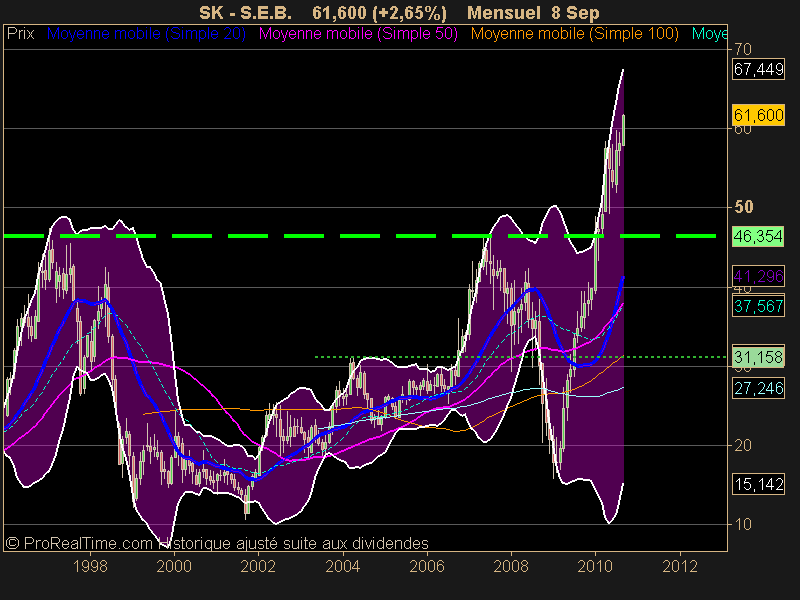Click the 67,449 upper band value label

click(758, 69)
